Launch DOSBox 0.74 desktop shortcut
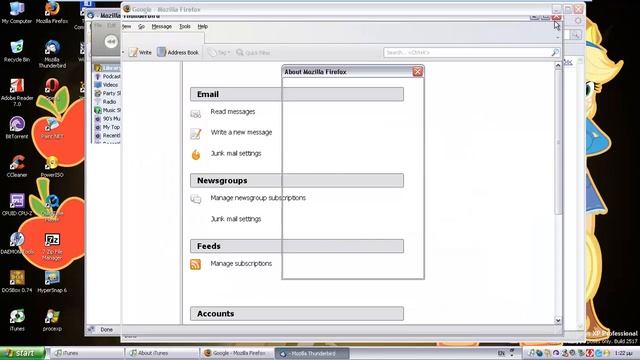Viewport: 640px width, 360px height. tap(17, 281)
